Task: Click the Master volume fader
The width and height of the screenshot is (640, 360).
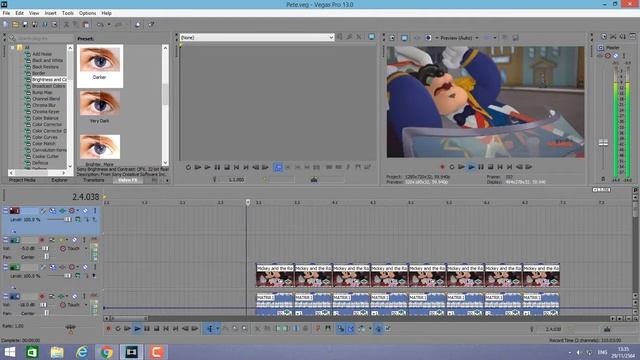Action: coord(603,142)
